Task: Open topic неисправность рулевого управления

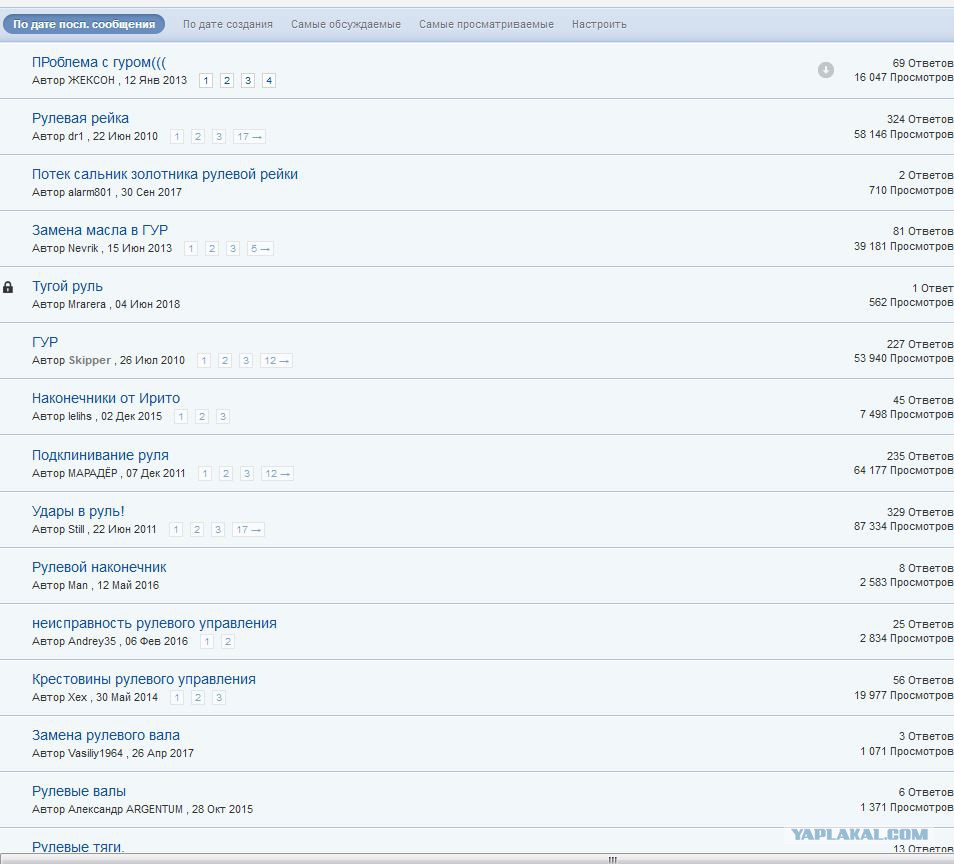Action: click(x=154, y=623)
